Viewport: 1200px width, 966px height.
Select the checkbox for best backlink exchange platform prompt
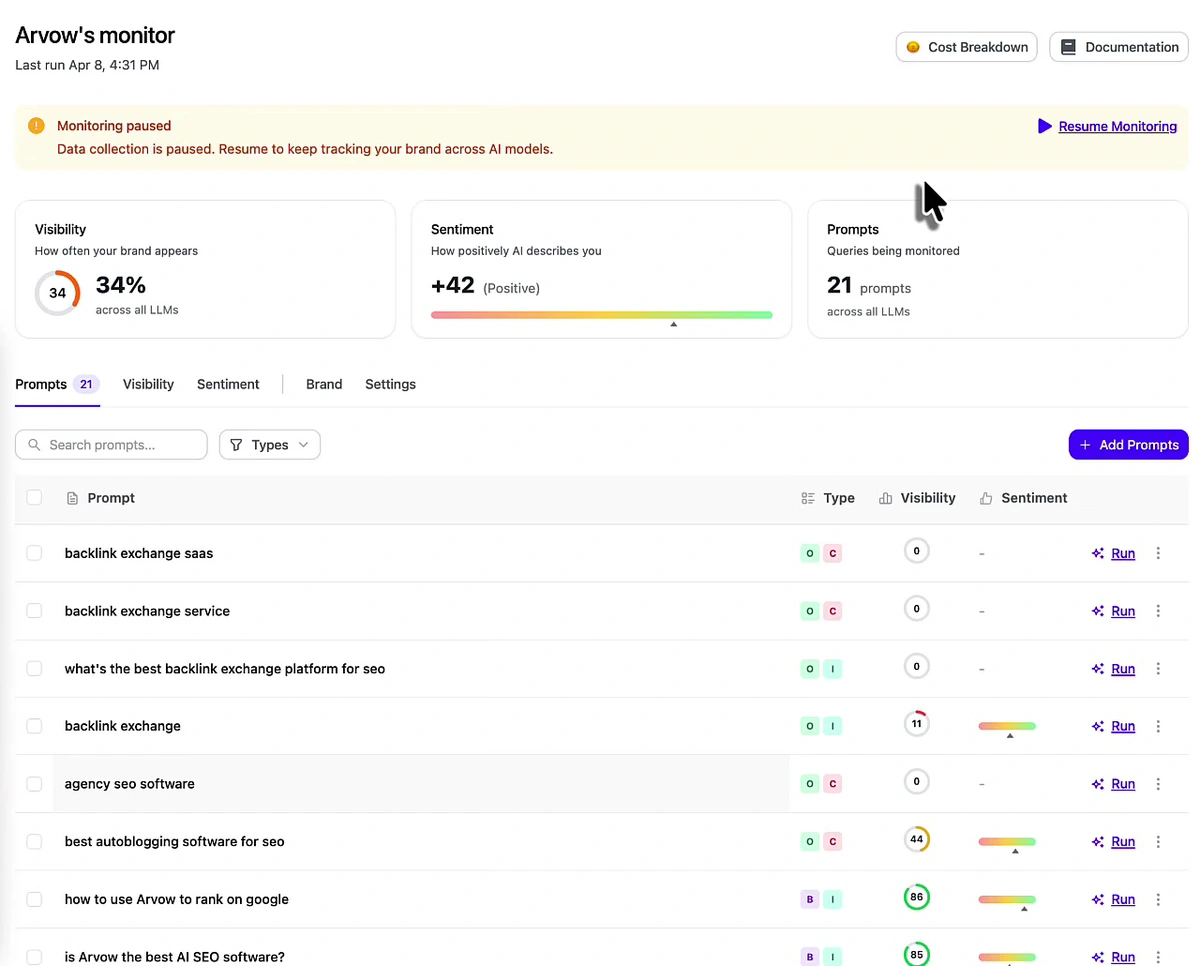tap(34, 668)
